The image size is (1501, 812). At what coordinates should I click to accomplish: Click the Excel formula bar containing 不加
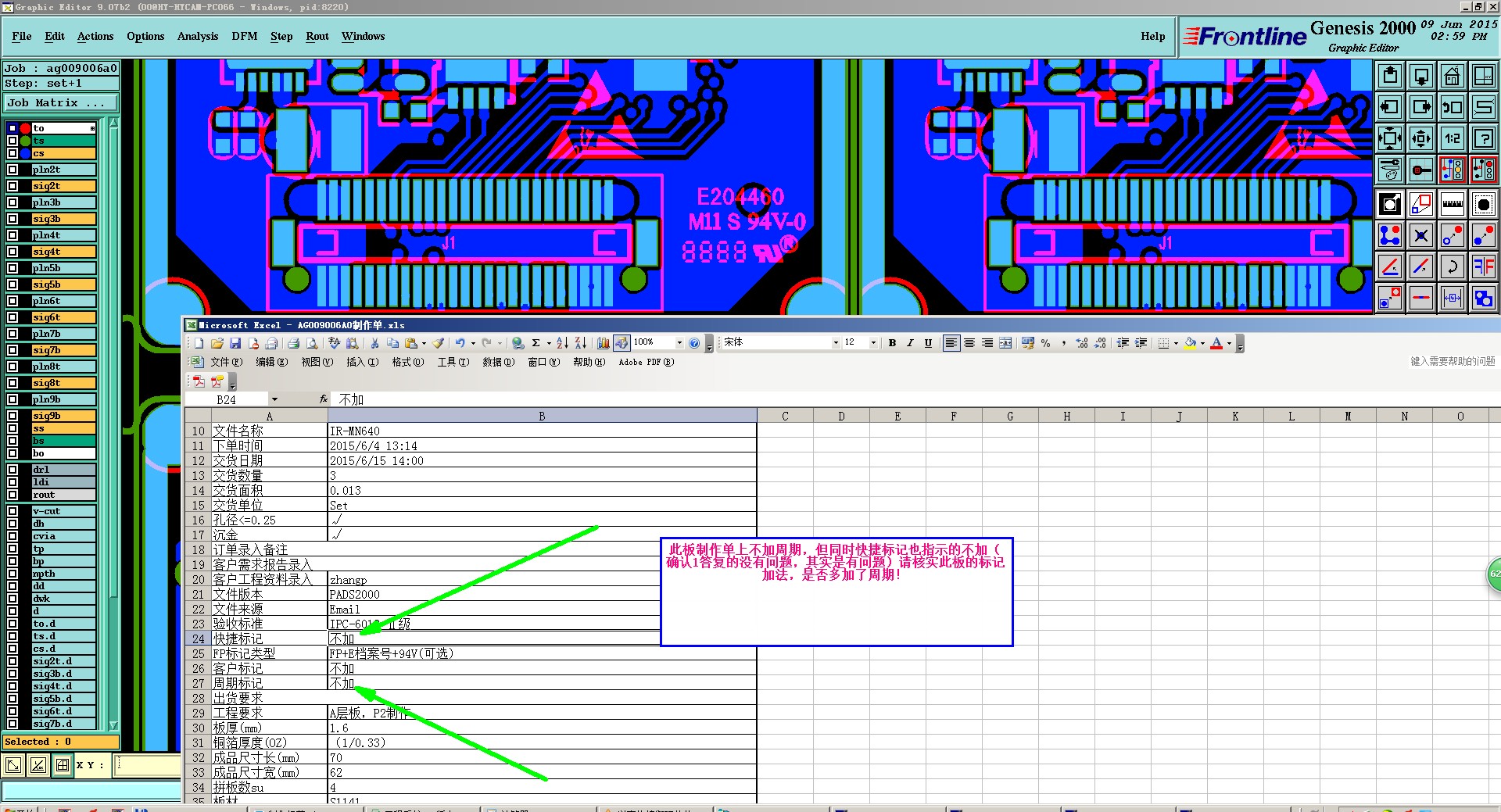pyautogui.click(x=915, y=399)
